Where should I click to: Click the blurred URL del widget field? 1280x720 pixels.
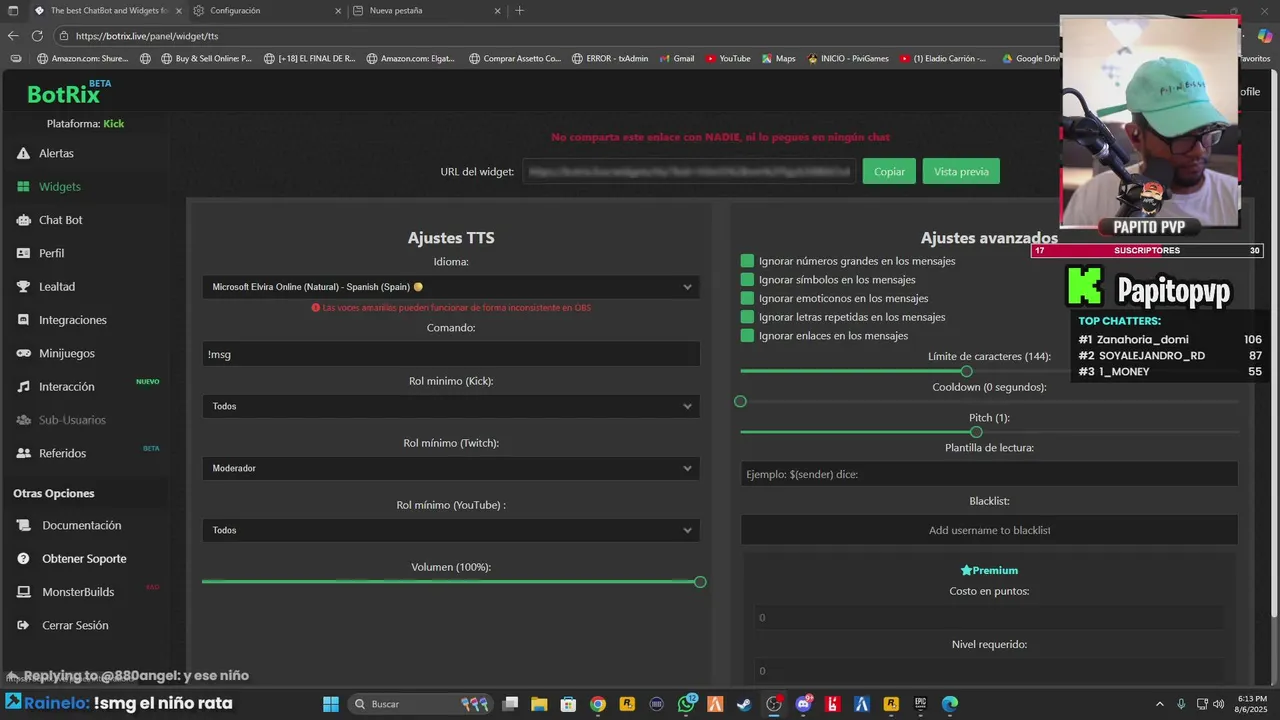(689, 172)
